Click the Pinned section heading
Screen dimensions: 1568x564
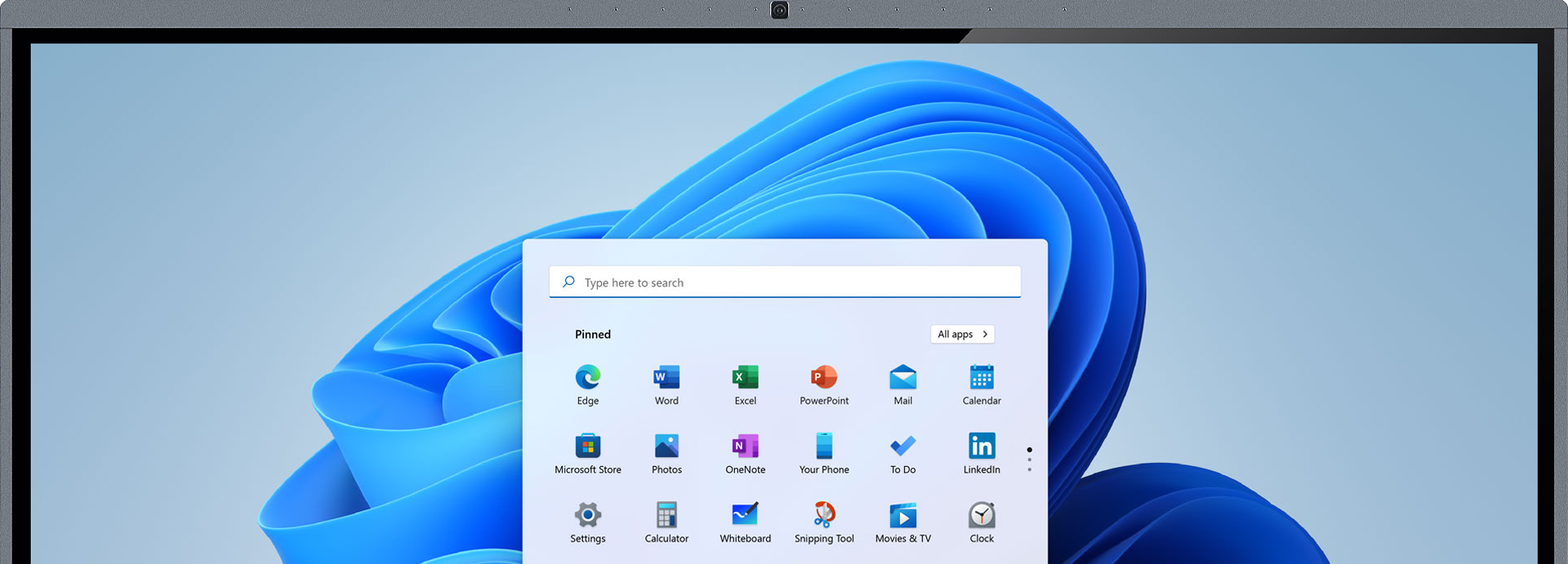click(x=593, y=334)
